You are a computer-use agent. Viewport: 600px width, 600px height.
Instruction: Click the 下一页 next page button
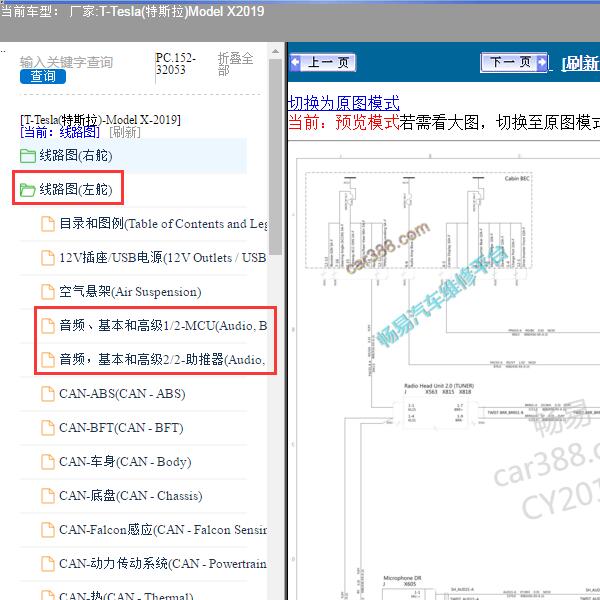(514, 62)
